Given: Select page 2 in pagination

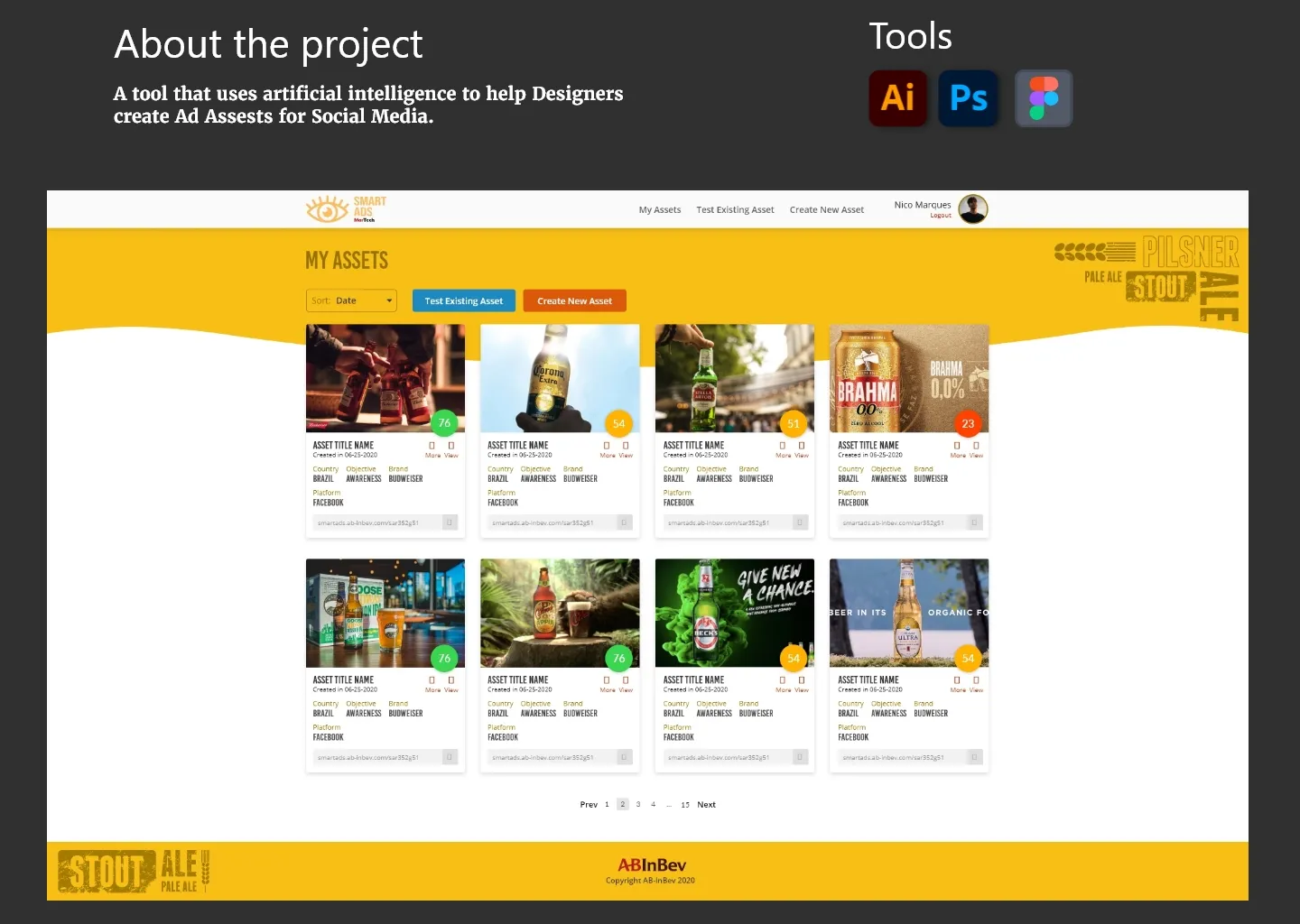Looking at the screenshot, I should pyautogui.click(x=623, y=805).
